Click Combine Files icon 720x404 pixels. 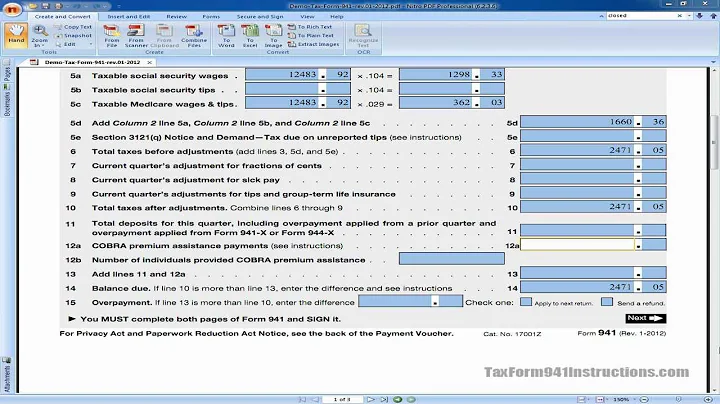[194, 36]
